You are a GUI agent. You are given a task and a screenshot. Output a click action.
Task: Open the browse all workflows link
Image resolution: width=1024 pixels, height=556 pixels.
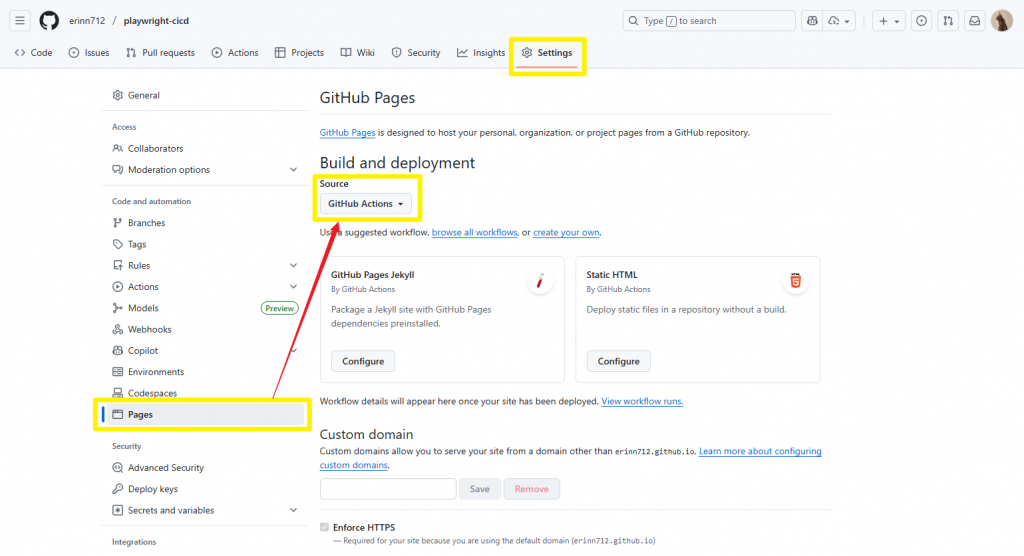pos(474,233)
